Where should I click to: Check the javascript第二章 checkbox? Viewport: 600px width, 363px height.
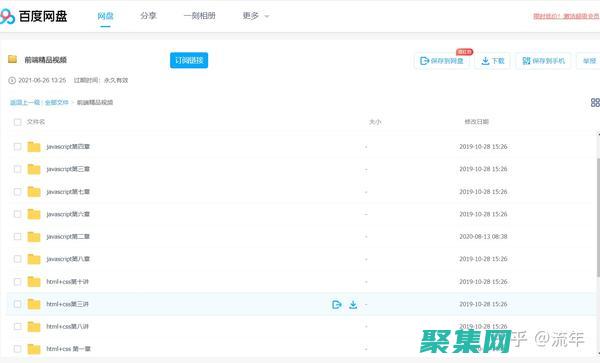[x=17, y=237]
